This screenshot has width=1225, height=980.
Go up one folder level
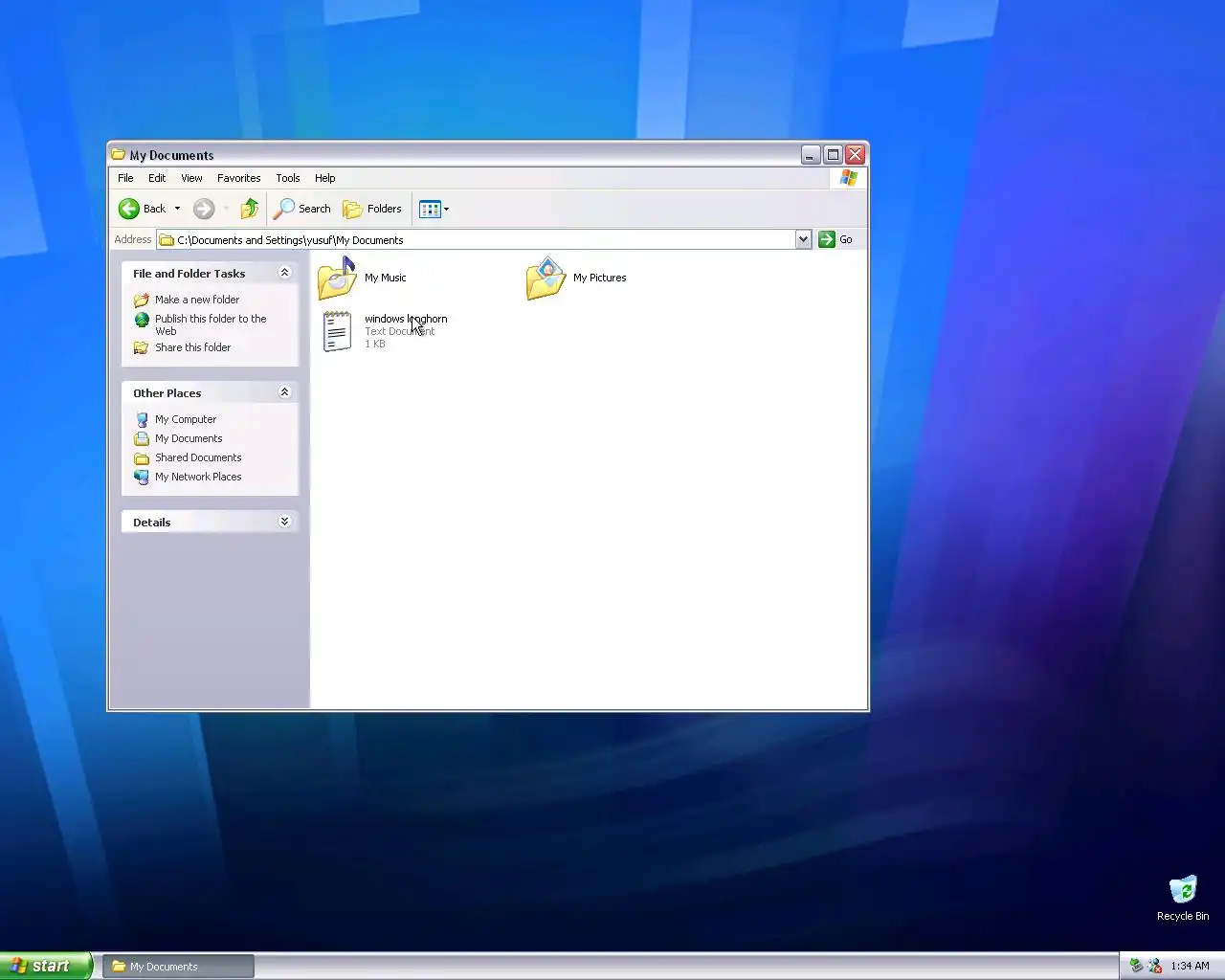250,209
